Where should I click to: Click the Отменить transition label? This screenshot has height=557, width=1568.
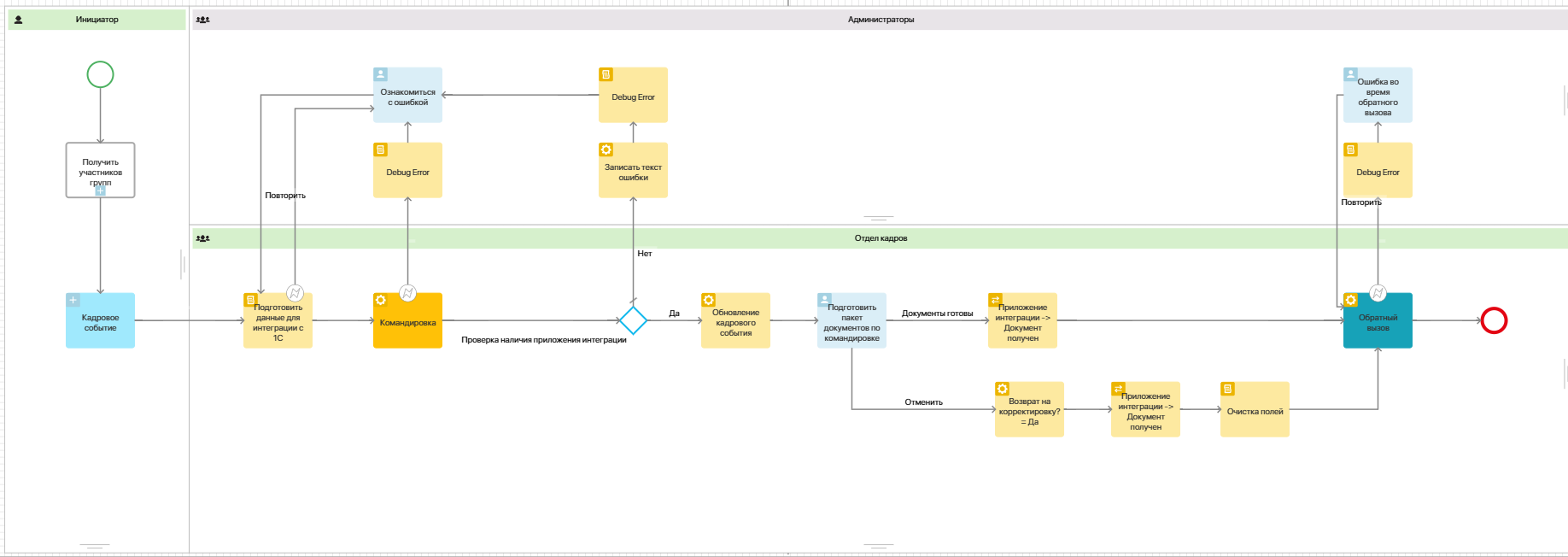[x=923, y=402]
